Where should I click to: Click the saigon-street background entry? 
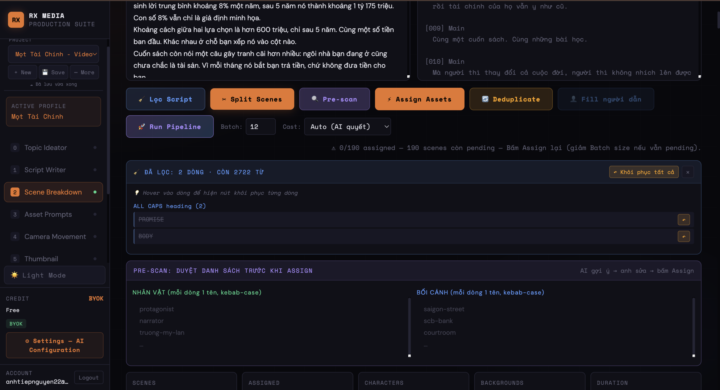(444, 309)
